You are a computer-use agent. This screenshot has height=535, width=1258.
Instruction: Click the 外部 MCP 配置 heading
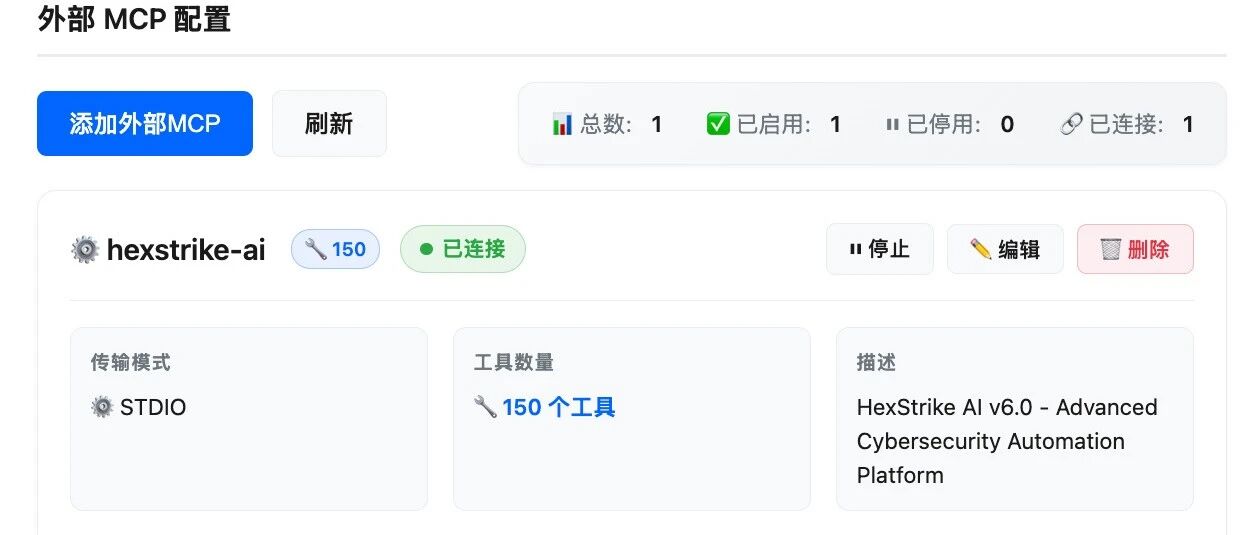point(134,19)
